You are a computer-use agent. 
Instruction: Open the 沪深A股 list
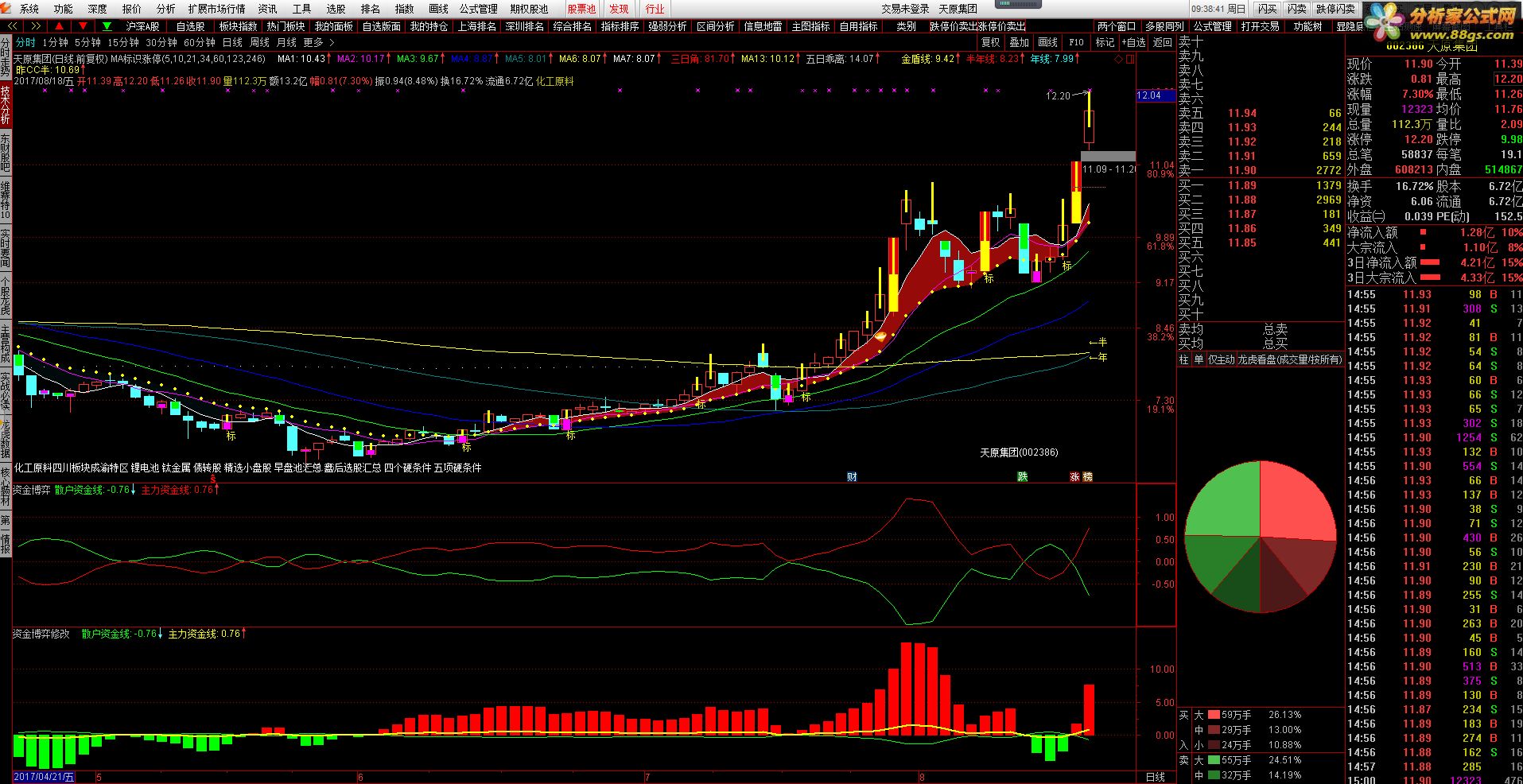click(143, 26)
